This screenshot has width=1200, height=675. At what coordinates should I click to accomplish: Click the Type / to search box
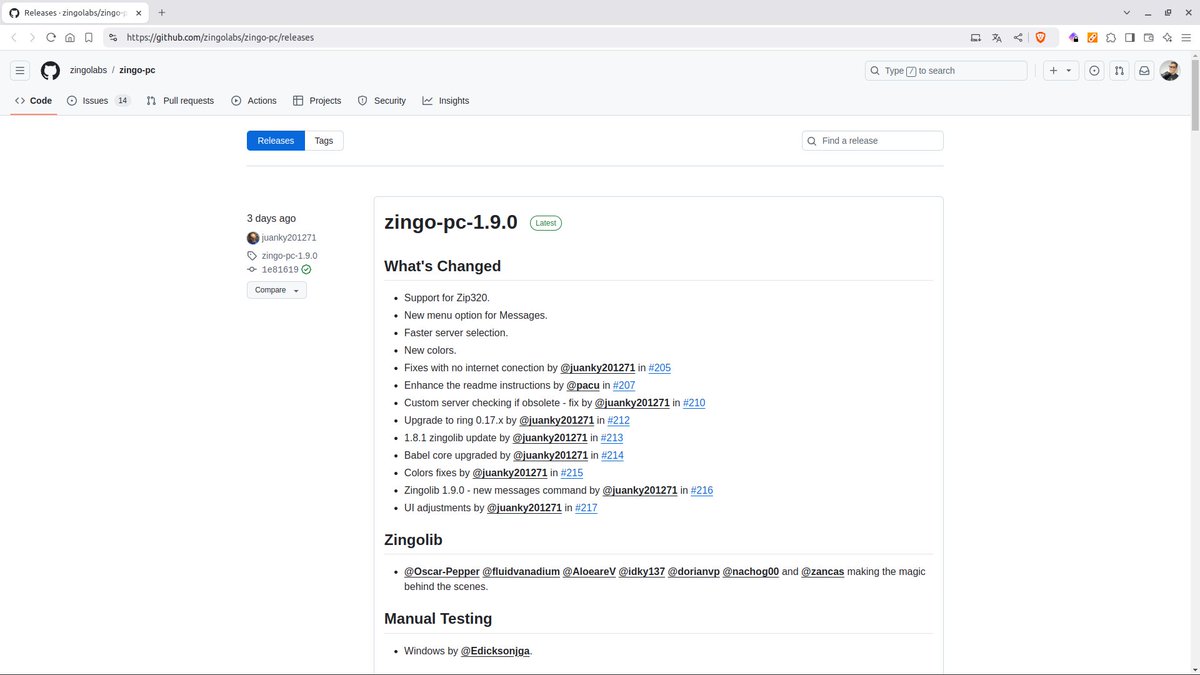(946, 71)
